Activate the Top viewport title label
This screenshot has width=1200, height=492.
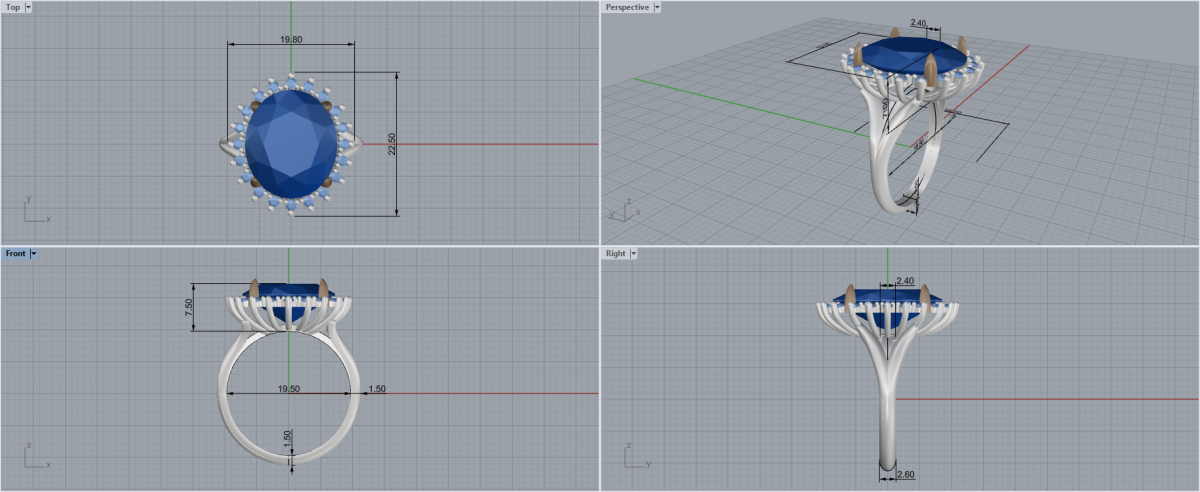click(x=13, y=7)
